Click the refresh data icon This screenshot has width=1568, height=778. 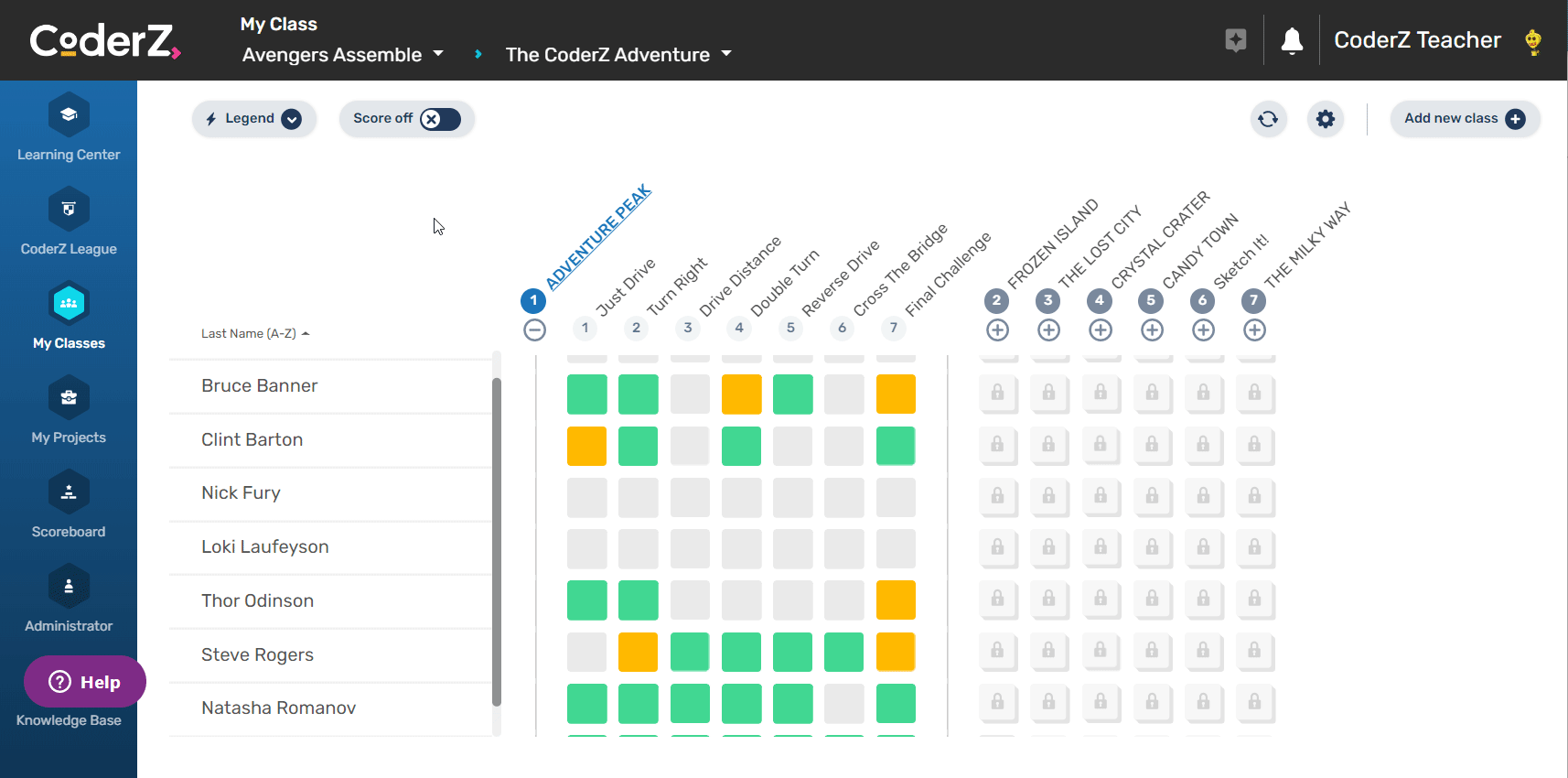(1268, 119)
